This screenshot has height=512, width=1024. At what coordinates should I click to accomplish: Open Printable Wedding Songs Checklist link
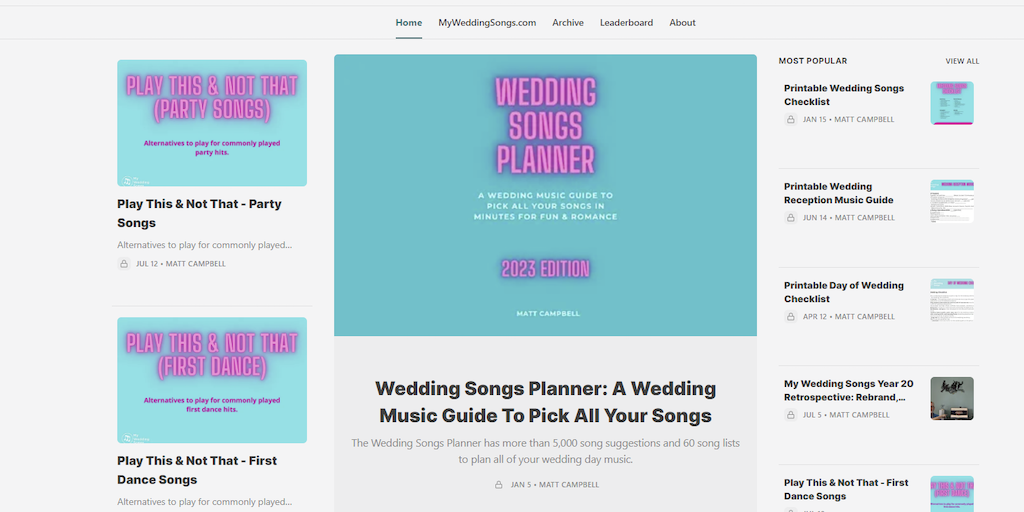[x=843, y=95]
